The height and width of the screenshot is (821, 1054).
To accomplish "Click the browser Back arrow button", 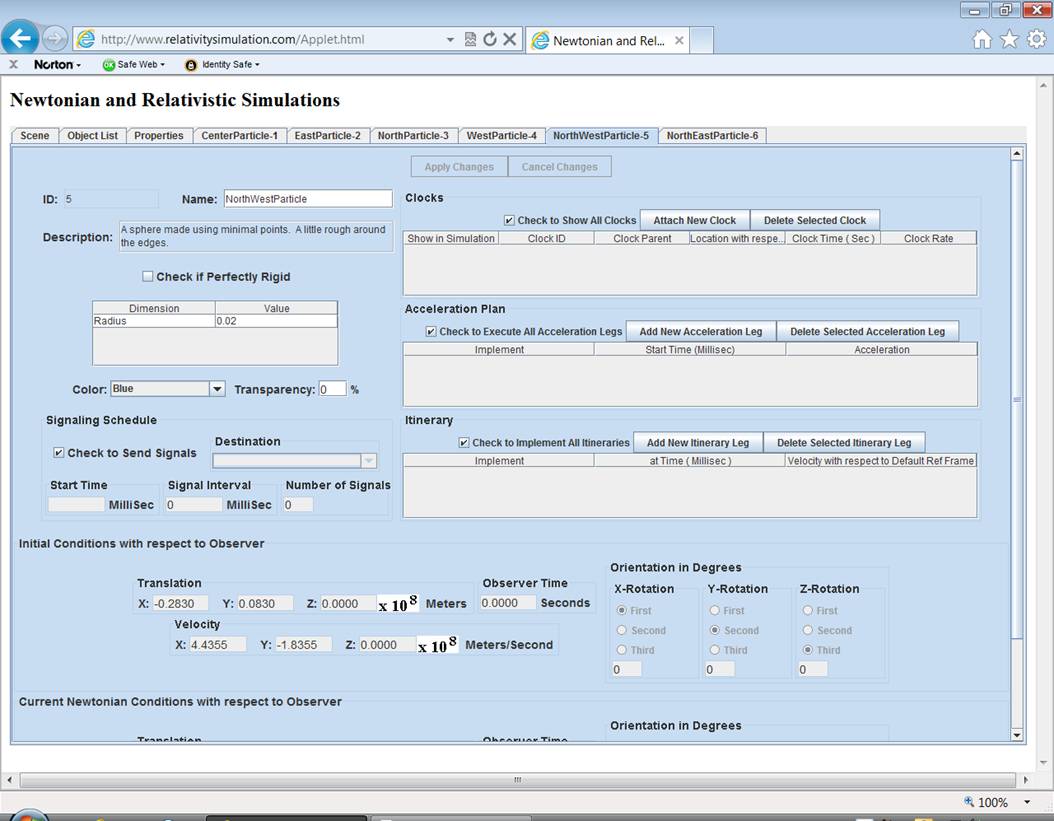I will tap(21, 39).
